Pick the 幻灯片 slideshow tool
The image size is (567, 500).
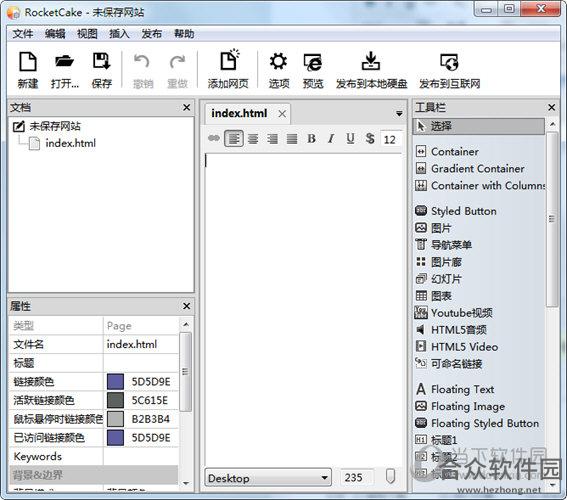point(439,279)
